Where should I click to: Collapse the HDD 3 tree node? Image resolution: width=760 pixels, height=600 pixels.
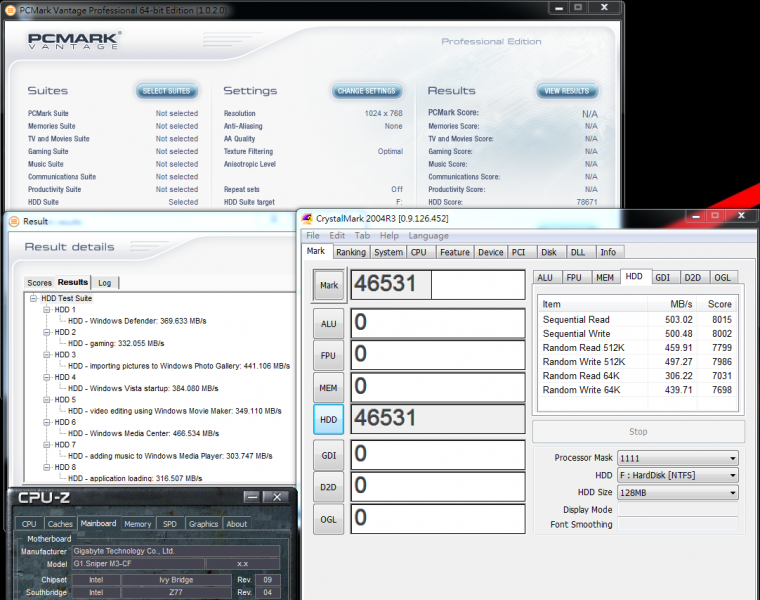click(47, 355)
